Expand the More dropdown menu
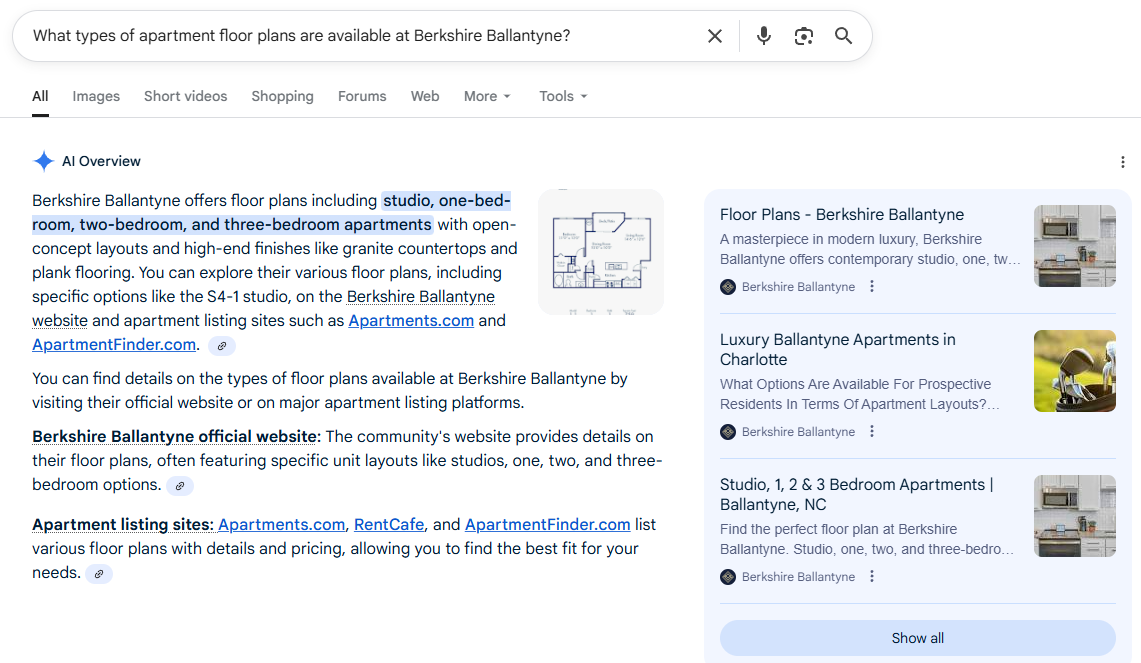 click(x=487, y=97)
